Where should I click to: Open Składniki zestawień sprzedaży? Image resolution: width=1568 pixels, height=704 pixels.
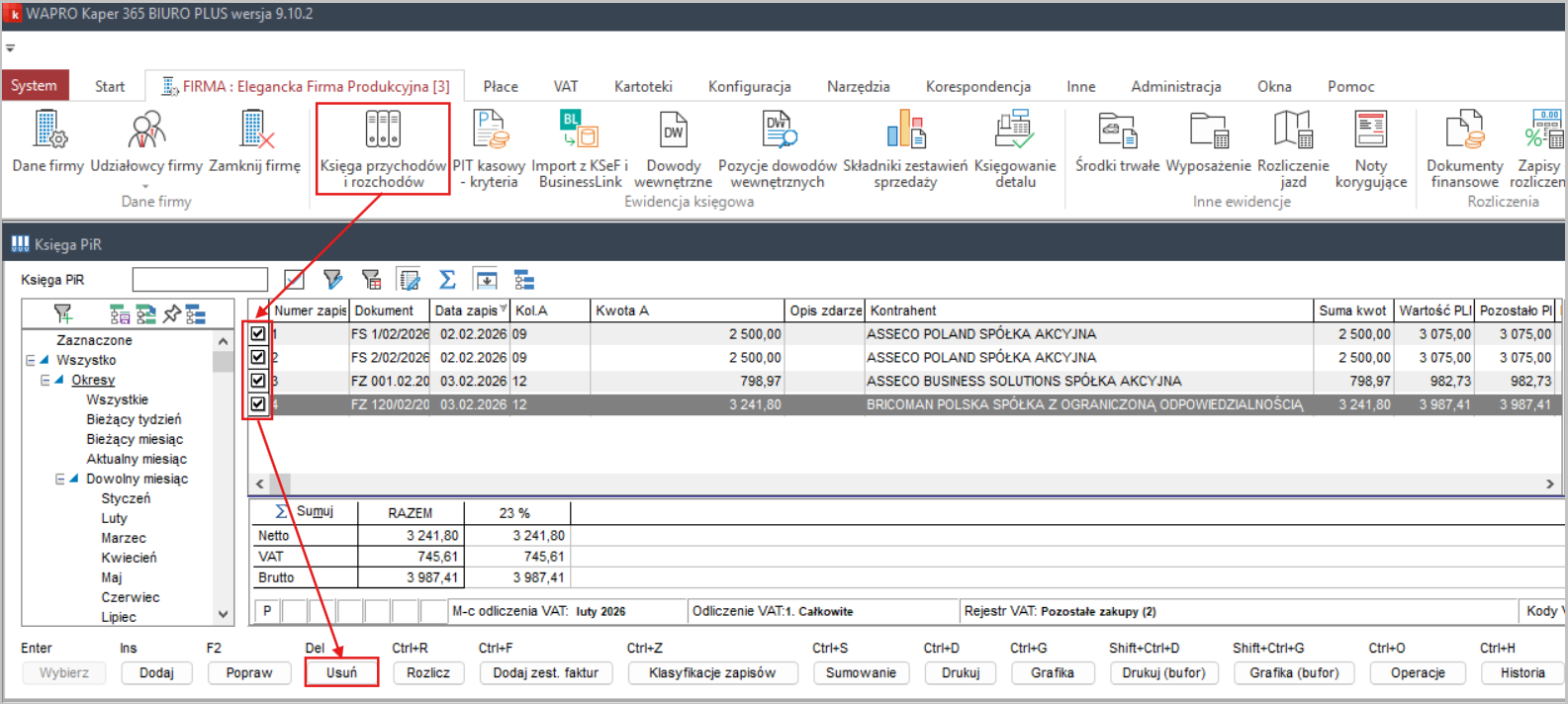tap(905, 148)
